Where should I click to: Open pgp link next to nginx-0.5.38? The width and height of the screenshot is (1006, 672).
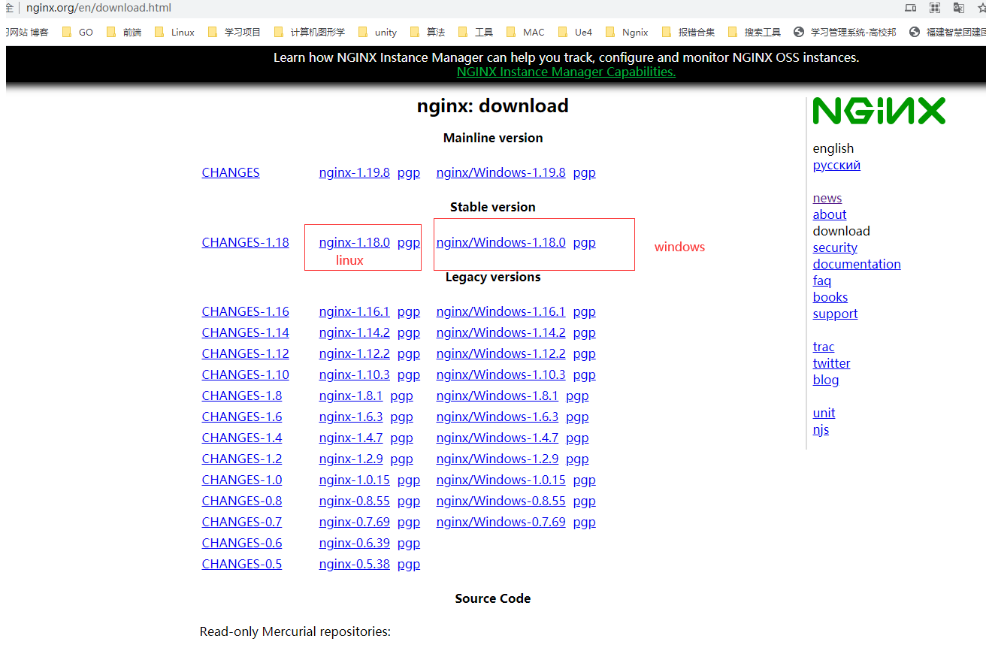(x=409, y=565)
